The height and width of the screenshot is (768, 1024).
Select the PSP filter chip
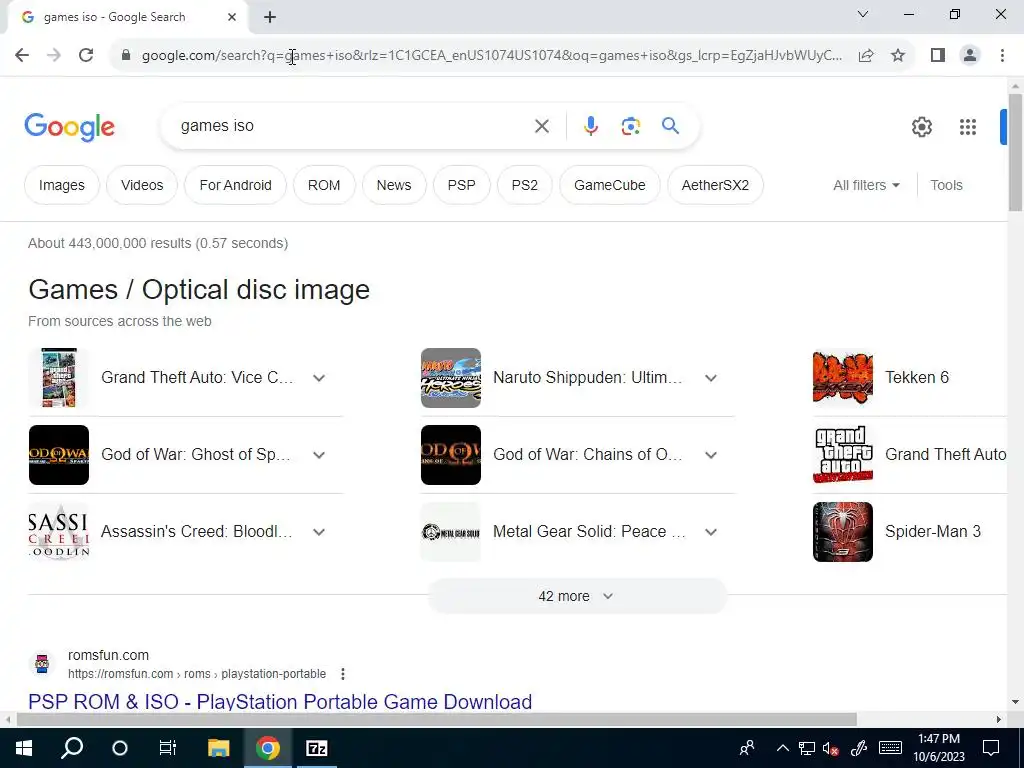coord(462,185)
